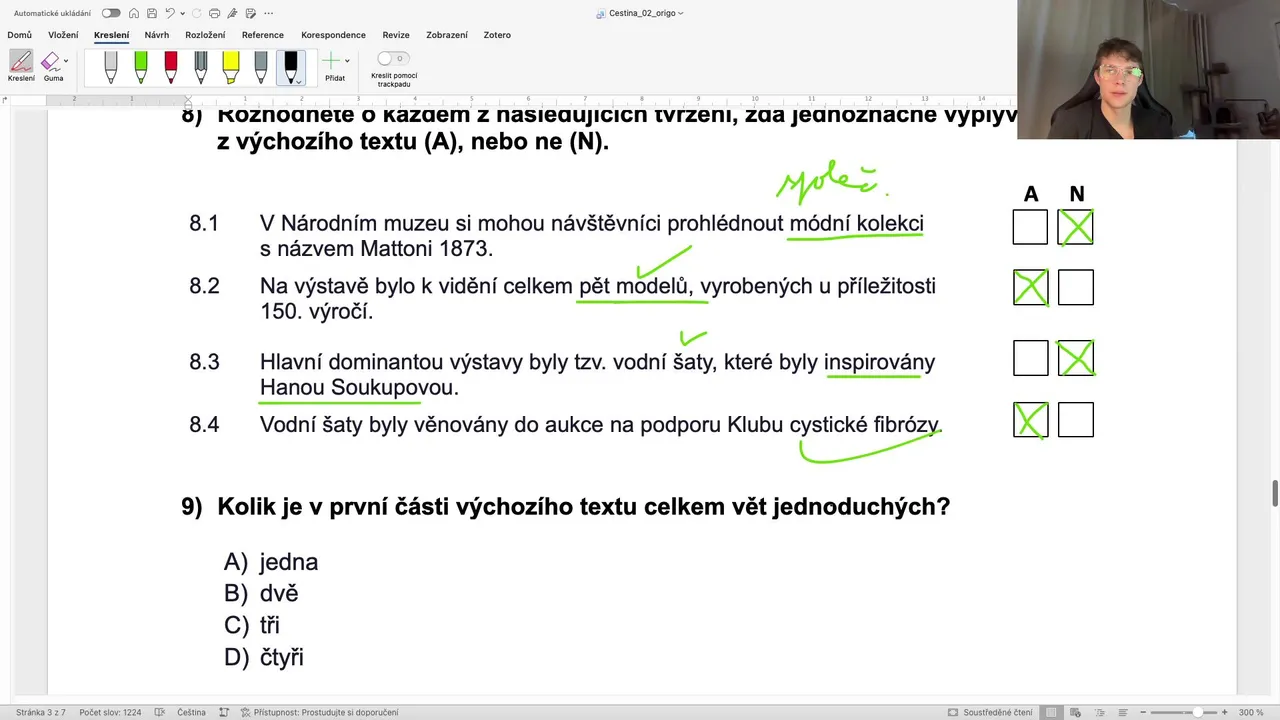Screen dimensions: 1280x720
Task: Check the N box for statement 8.4
Action: (x=1076, y=420)
